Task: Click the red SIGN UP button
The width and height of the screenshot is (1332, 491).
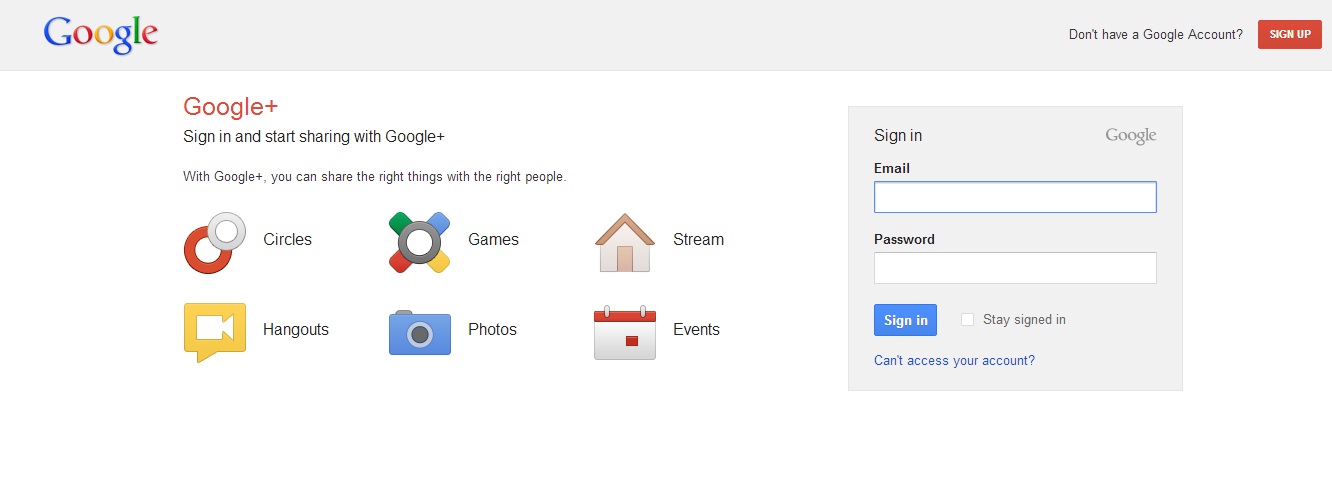Action: 1290,34
